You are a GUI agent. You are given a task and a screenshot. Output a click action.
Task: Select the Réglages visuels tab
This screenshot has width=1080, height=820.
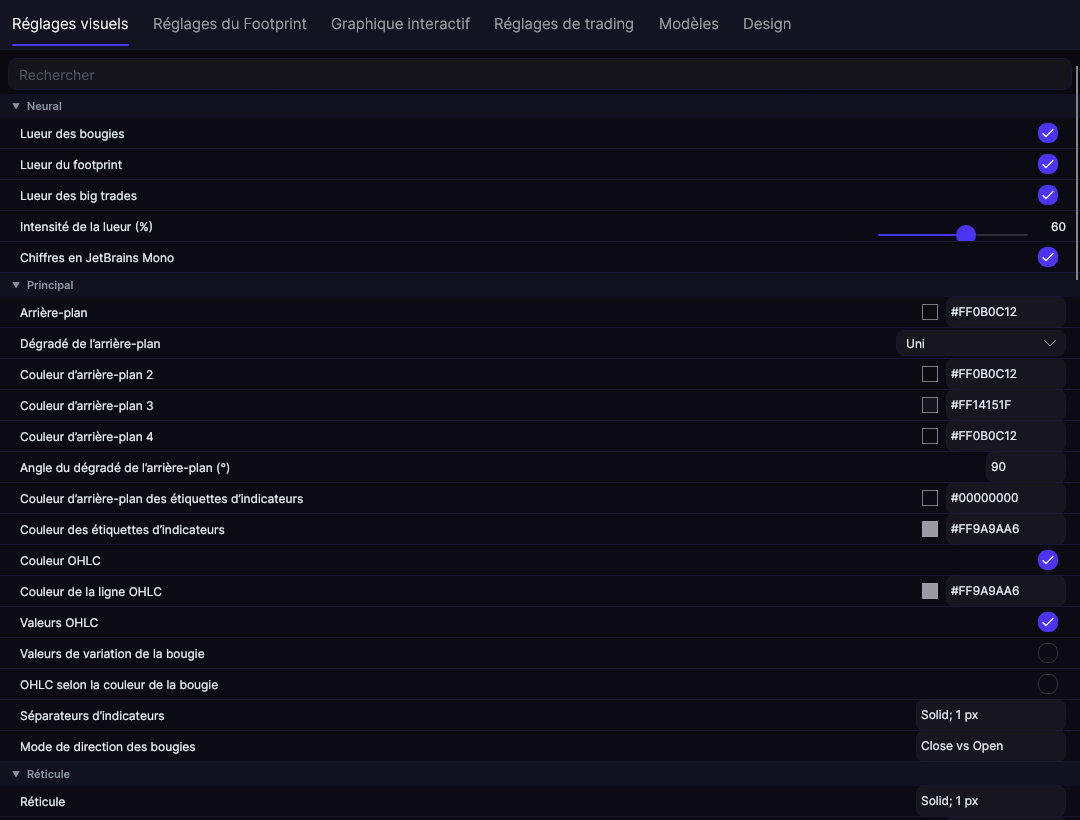tap(70, 24)
